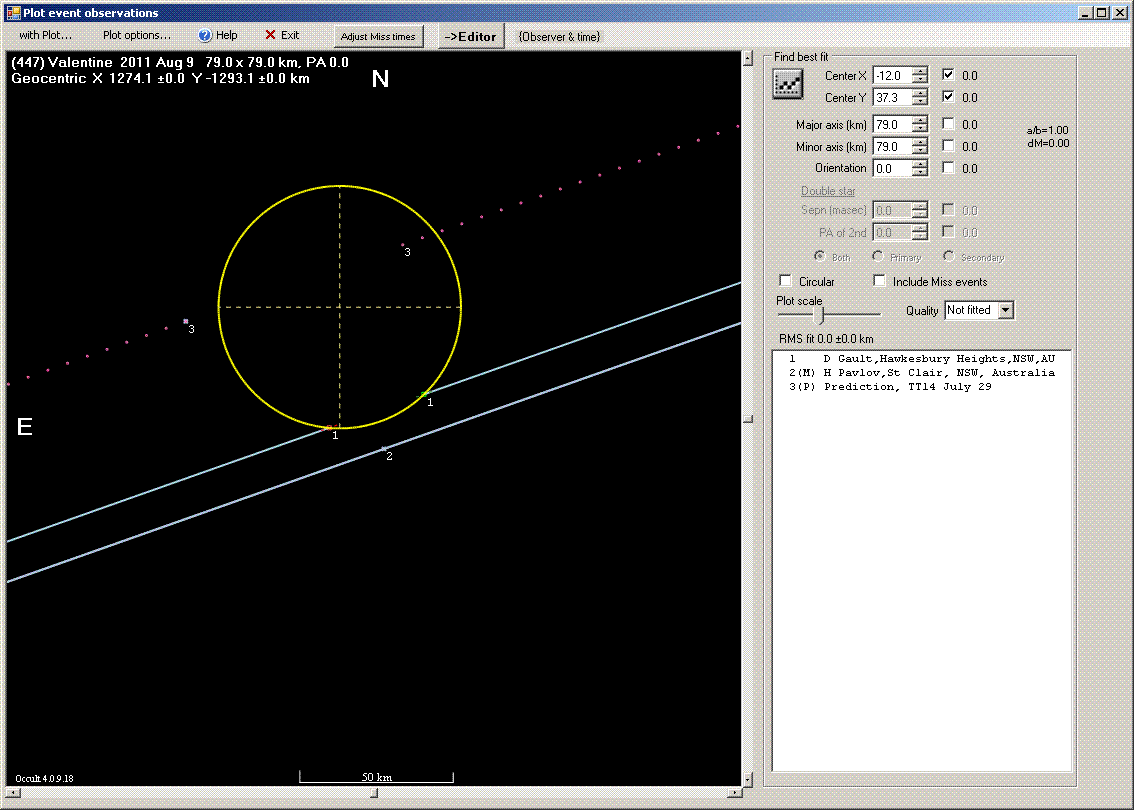This screenshot has height=810, width=1134.
Task: Select the Primary radio button
Action: 877,256
